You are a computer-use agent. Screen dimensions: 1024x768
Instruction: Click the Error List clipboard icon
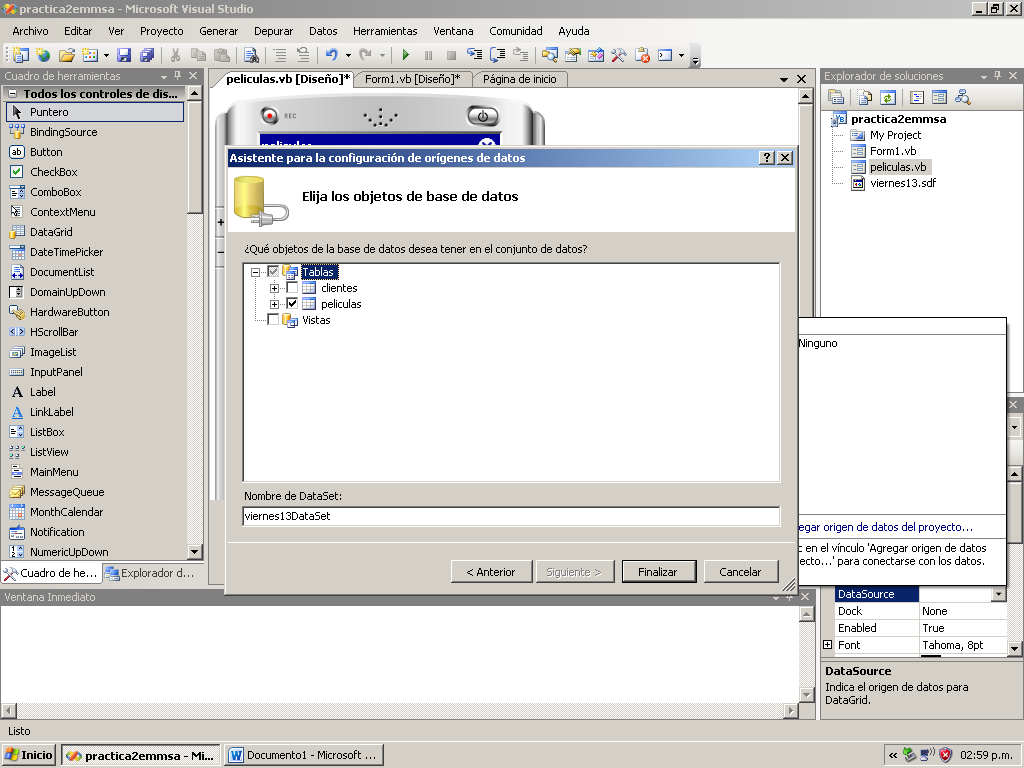click(x=642, y=56)
